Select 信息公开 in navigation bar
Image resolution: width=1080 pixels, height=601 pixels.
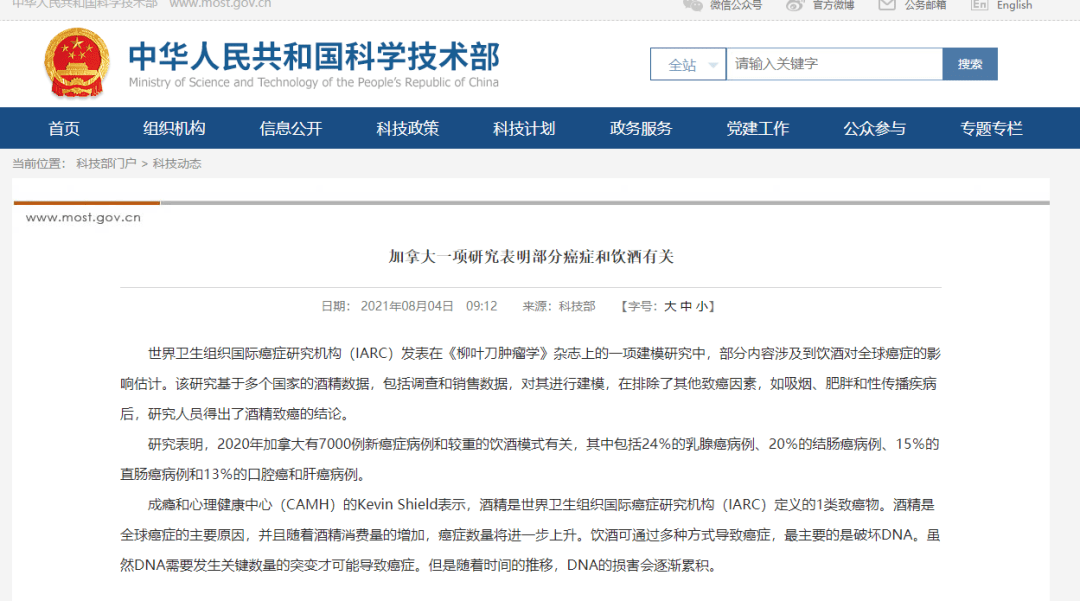click(291, 128)
